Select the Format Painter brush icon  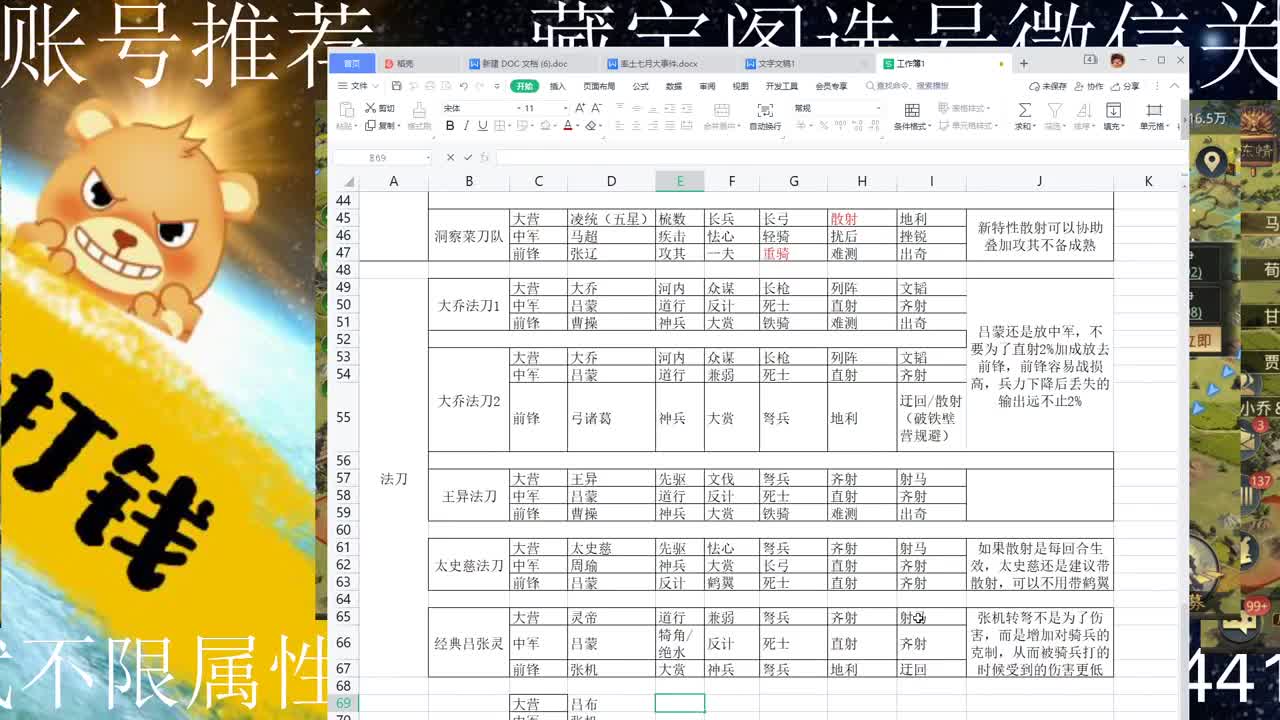click(x=419, y=110)
